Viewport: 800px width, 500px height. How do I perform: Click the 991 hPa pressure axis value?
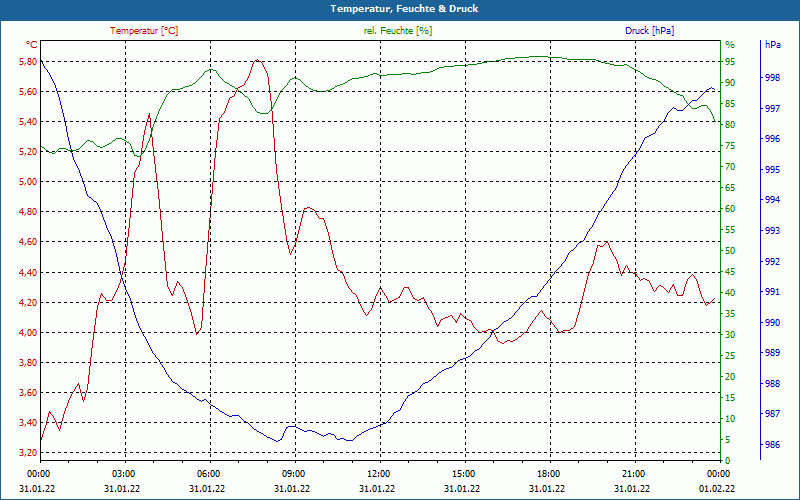(x=773, y=292)
